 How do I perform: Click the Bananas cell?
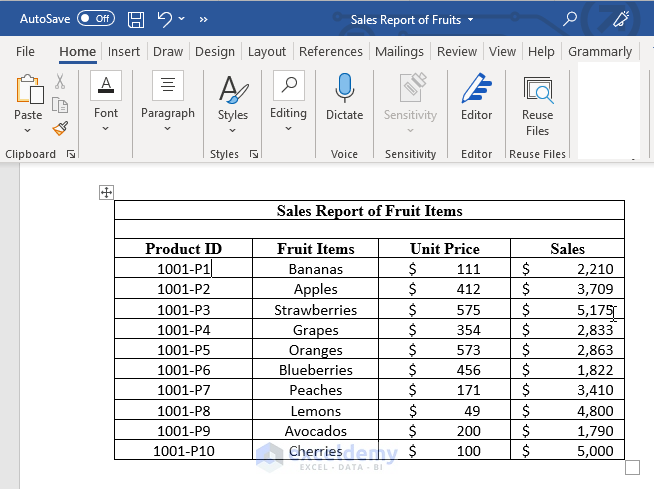point(316,268)
